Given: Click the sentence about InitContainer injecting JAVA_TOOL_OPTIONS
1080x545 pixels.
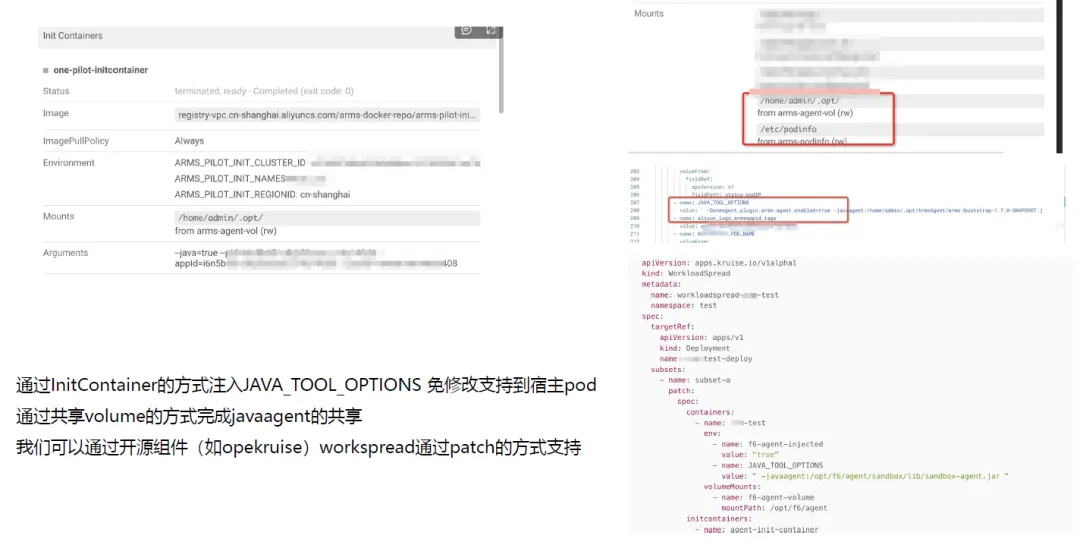Looking at the screenshot, I should click(x=307, y=385).
